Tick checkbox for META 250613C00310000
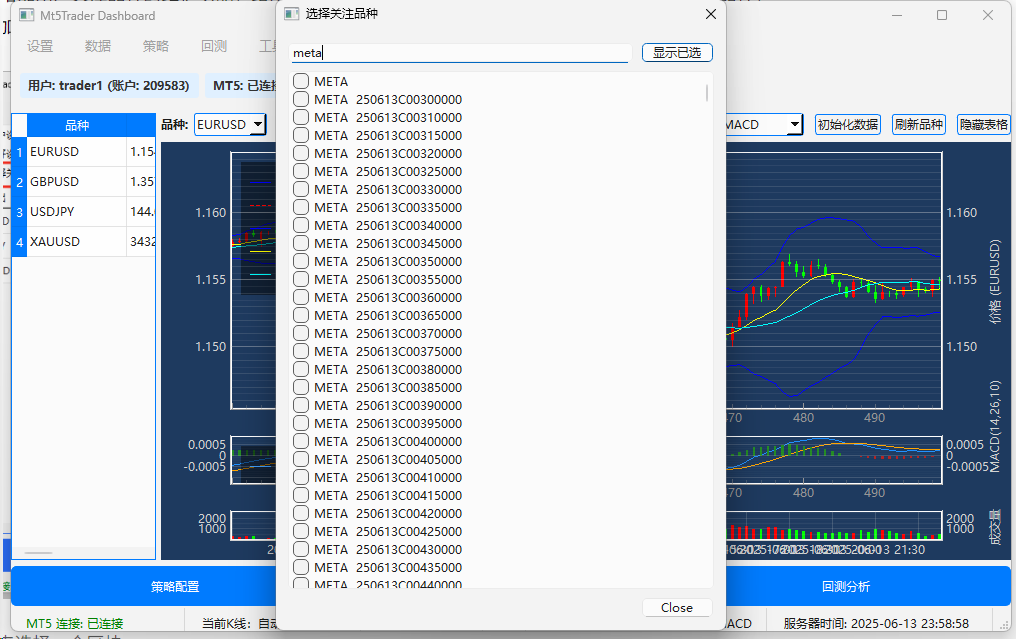 click(301, 117)
